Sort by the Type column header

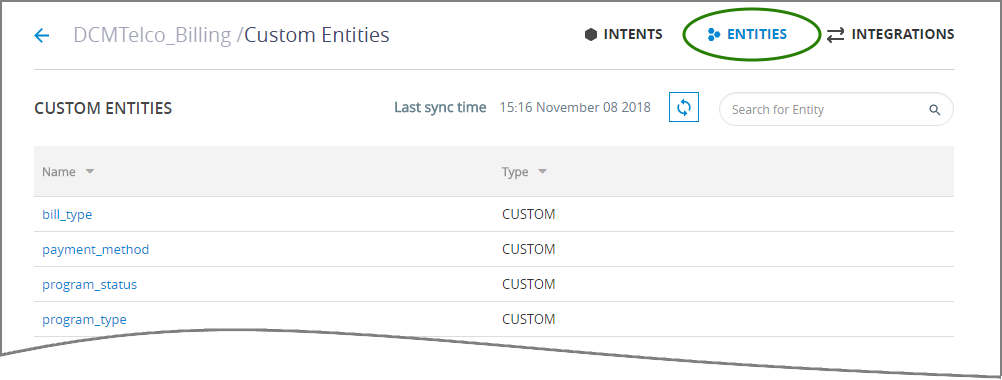pyautogui.click(x=515, y=172)
